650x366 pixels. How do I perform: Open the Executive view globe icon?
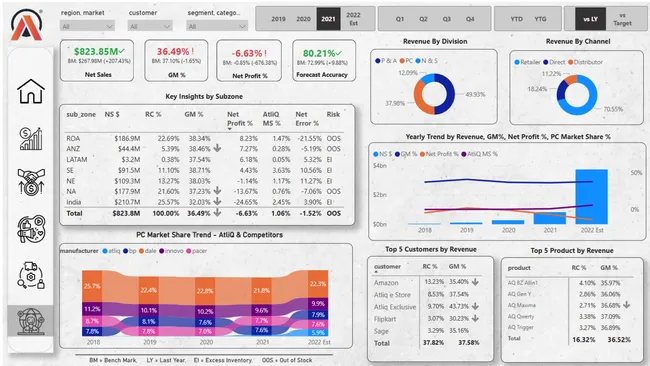click(31, 320)
